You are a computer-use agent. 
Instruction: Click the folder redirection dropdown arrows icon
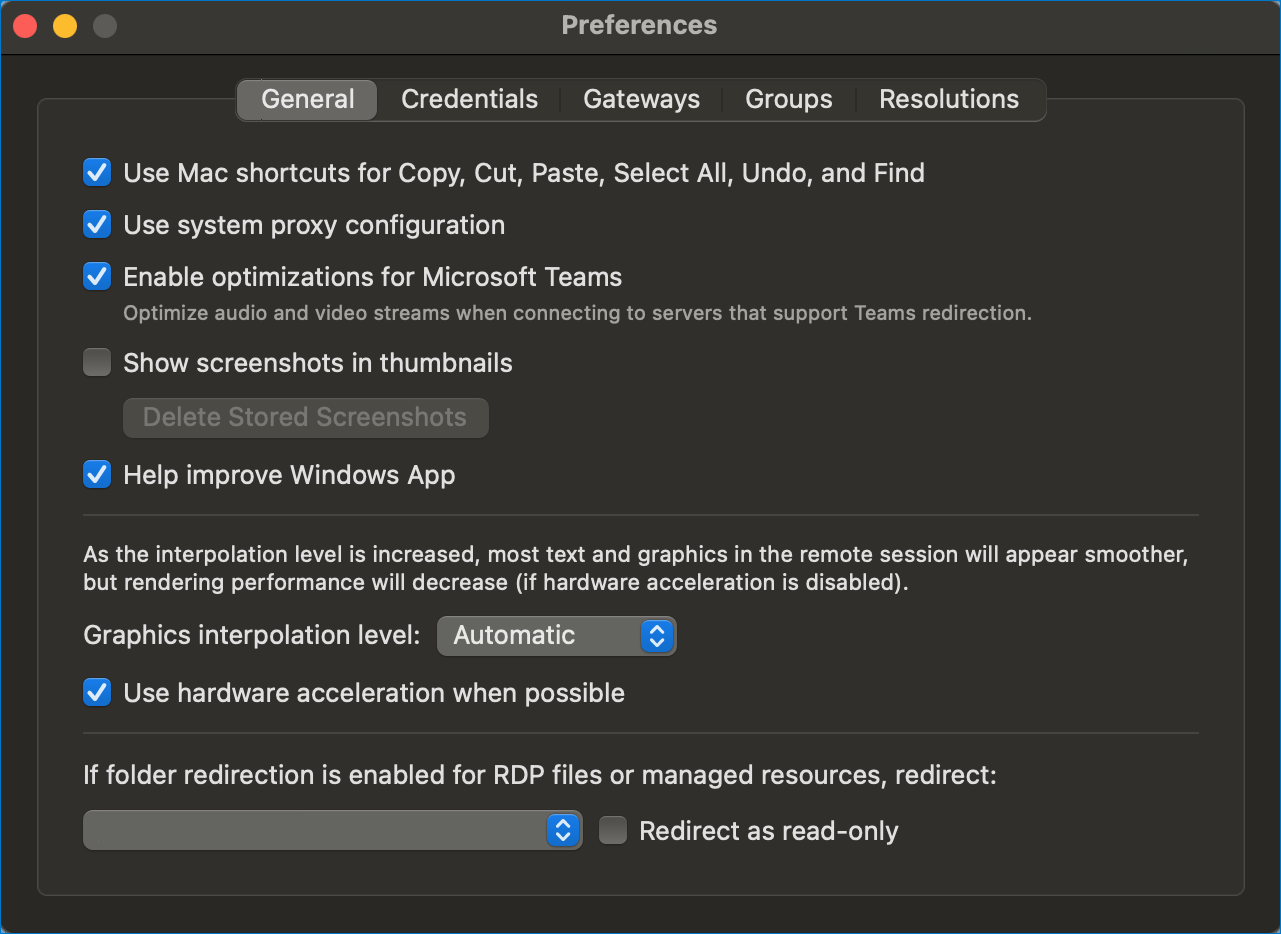tap(563, 830)
